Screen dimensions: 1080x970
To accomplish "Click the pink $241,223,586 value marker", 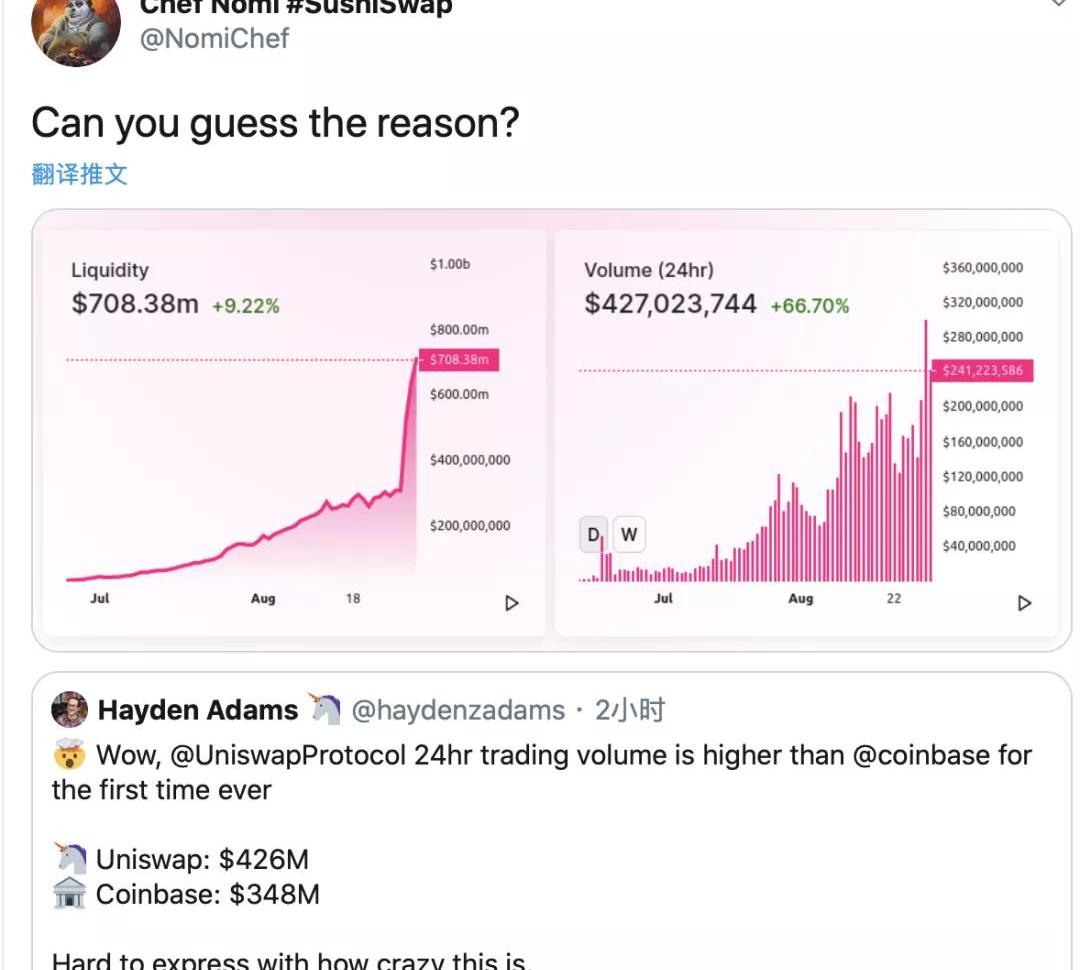I will [982, 370].
